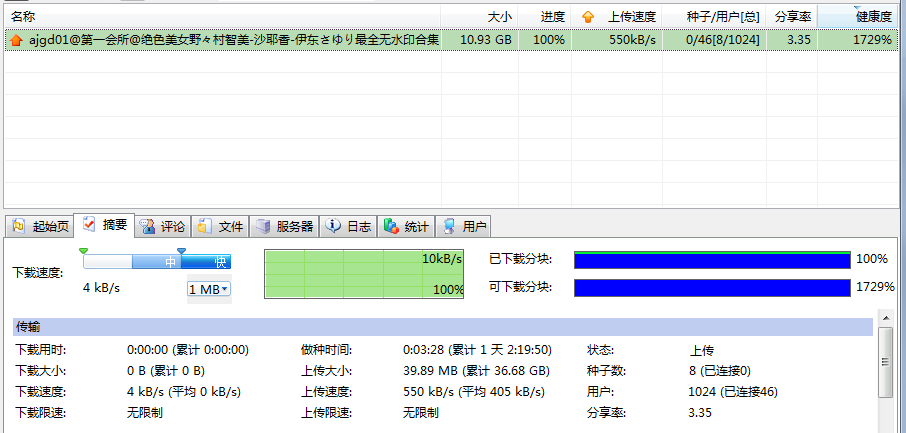Click the blue marker on download speed slider
906x433 pixels.
pyautogui.click(x=181, y=250)
